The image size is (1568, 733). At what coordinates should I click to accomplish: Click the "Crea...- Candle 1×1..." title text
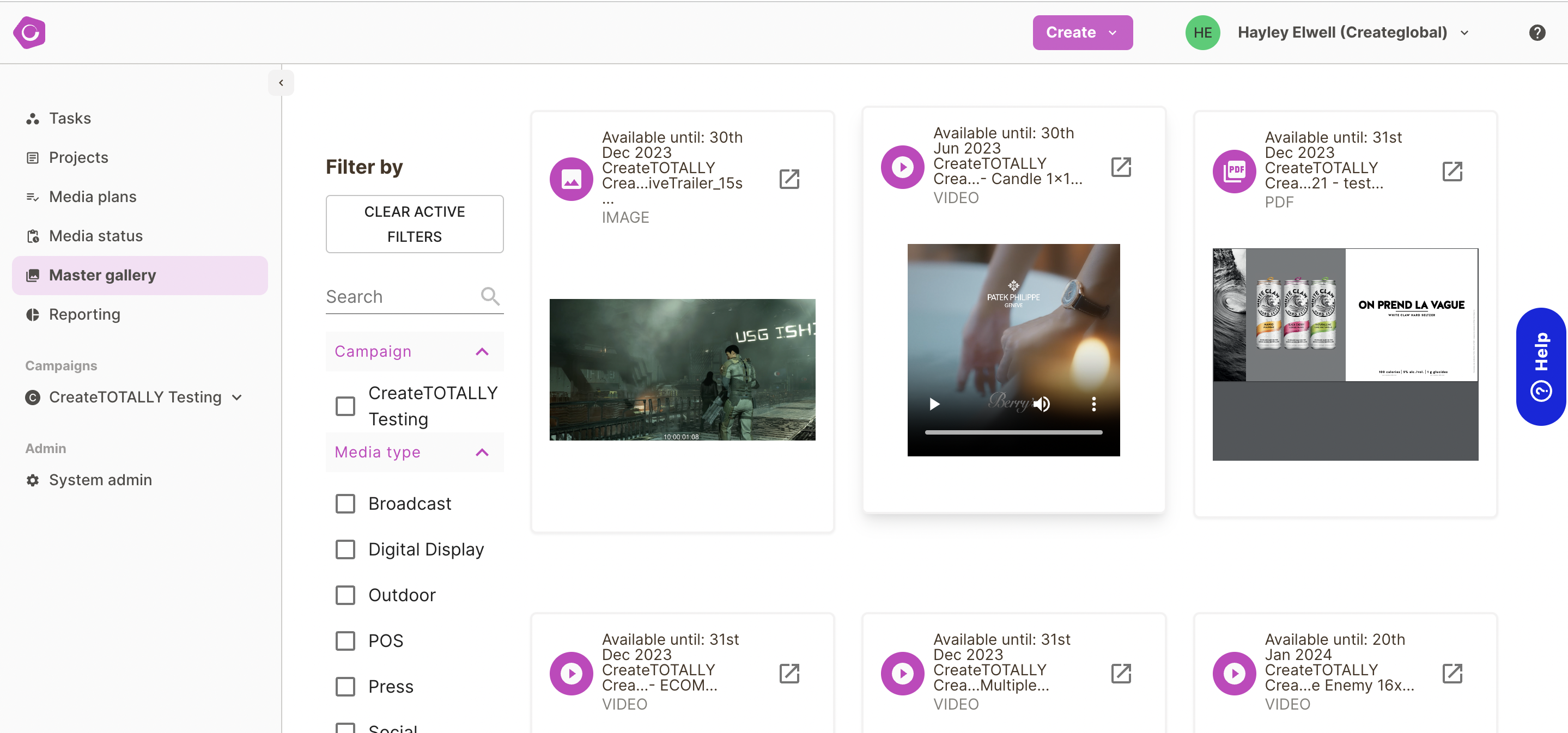(x=1007, y=179)
